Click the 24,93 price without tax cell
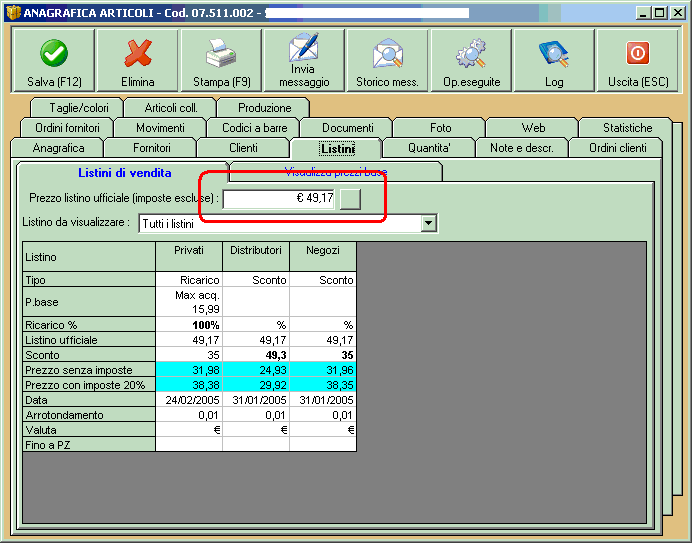The image size is (692, 543). [x=256, y=370]
